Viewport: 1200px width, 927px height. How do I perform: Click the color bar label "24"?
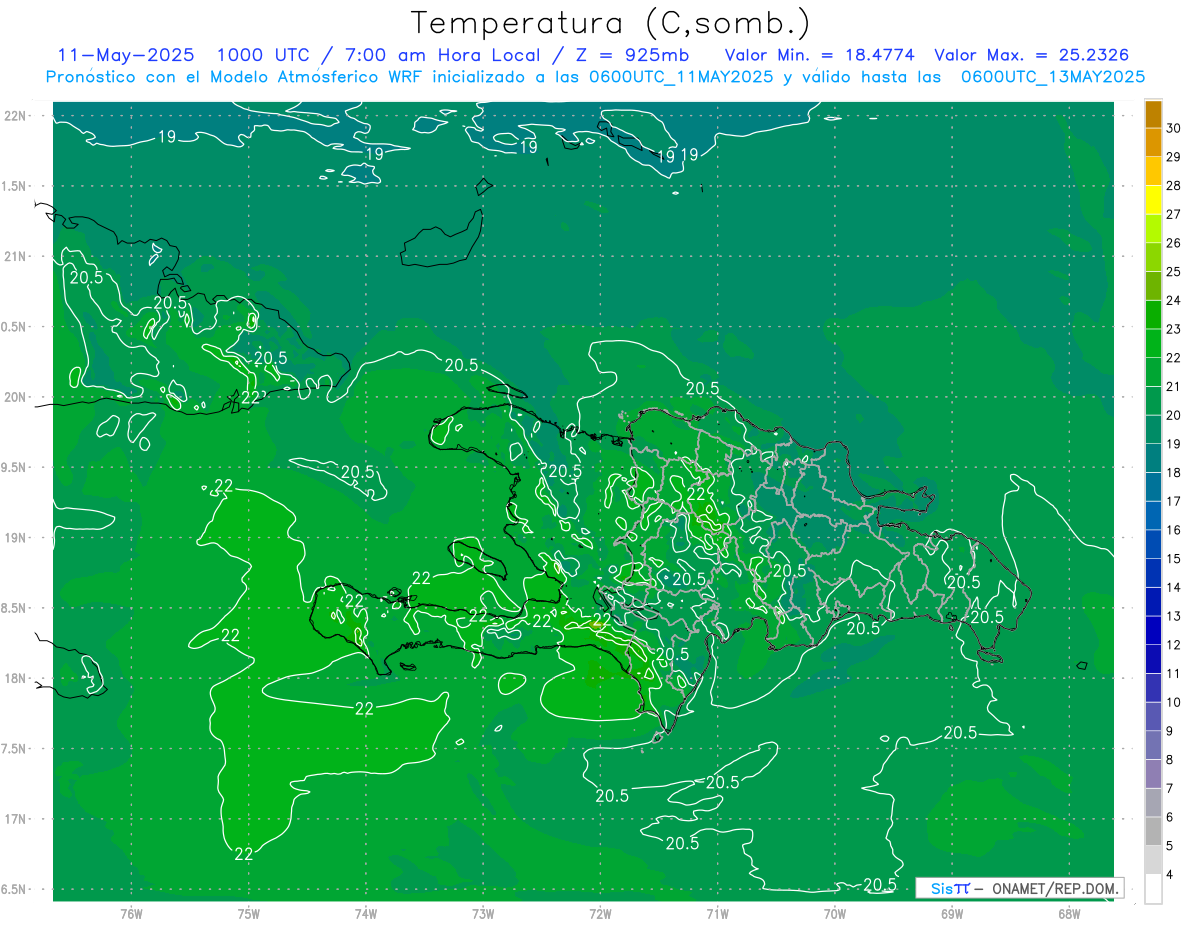[x=1174, y=300]
